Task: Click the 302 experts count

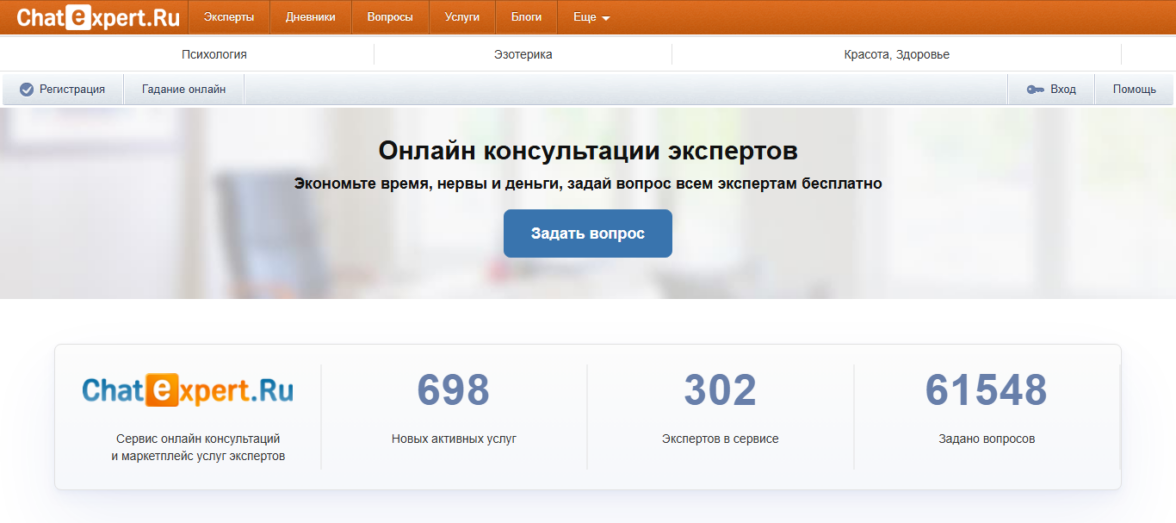Action: [x=720, y=390]
